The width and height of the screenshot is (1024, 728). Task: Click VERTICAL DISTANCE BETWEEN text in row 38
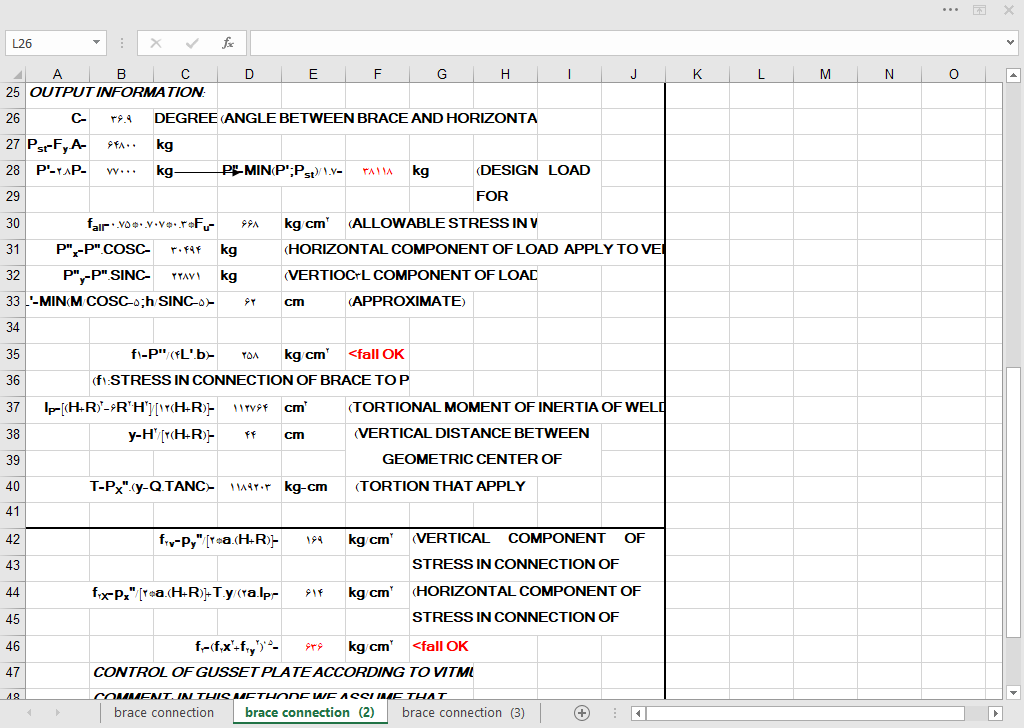472,434
